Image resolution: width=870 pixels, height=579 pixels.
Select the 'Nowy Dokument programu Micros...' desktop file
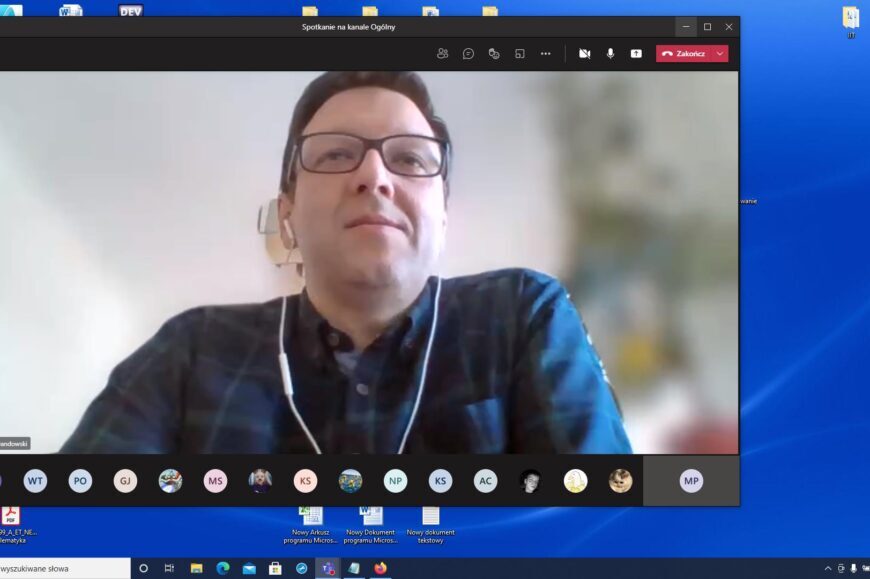pyautogui.click(x=371, y=525)
